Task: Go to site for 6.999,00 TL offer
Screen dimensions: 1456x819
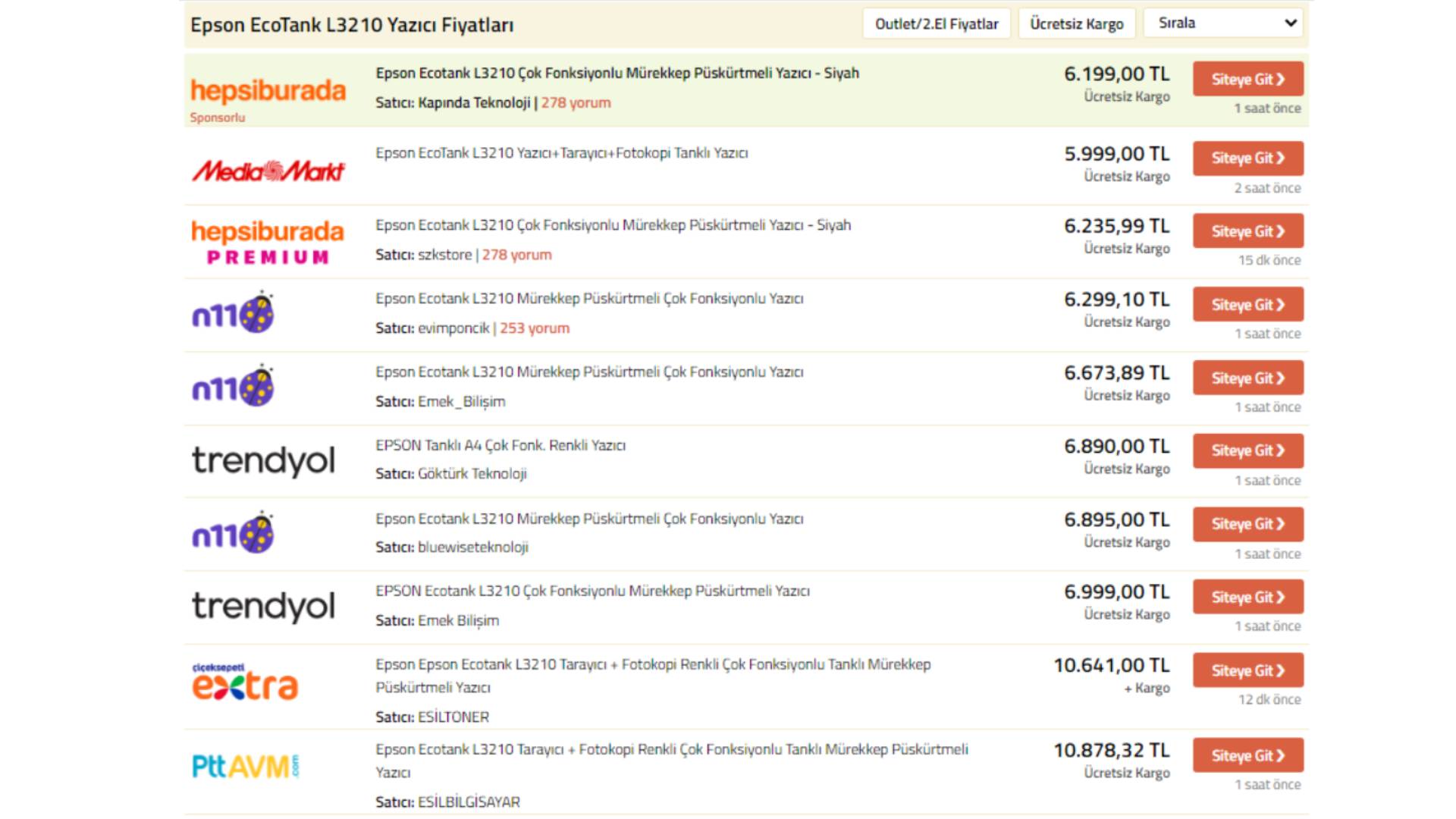Action: (x=1248, y=597)
